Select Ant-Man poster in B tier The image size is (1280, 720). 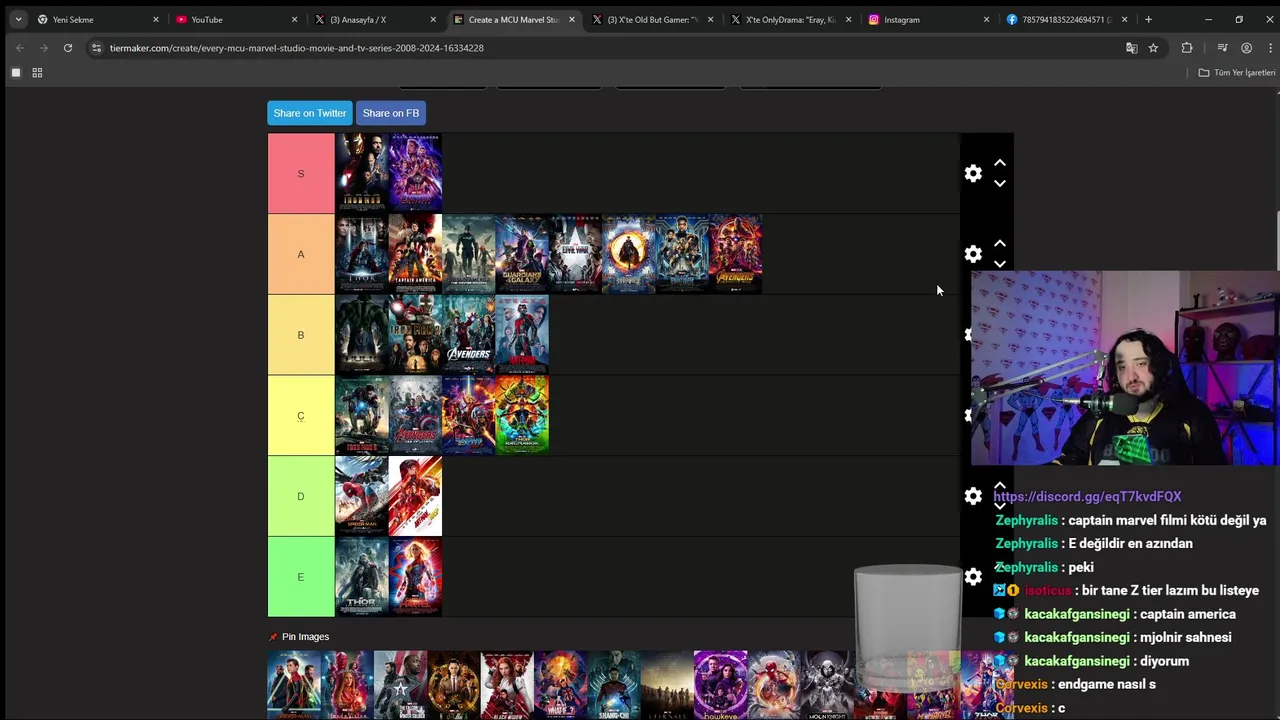(x=522, y=335)
